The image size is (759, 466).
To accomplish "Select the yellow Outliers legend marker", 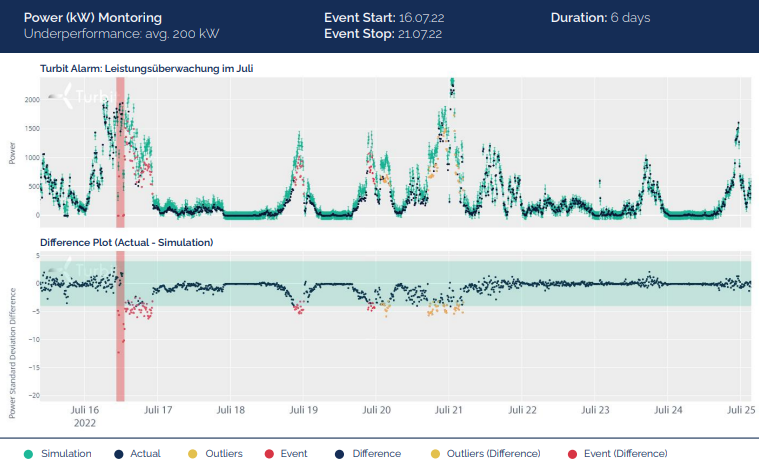I will [x=192, y=453].
